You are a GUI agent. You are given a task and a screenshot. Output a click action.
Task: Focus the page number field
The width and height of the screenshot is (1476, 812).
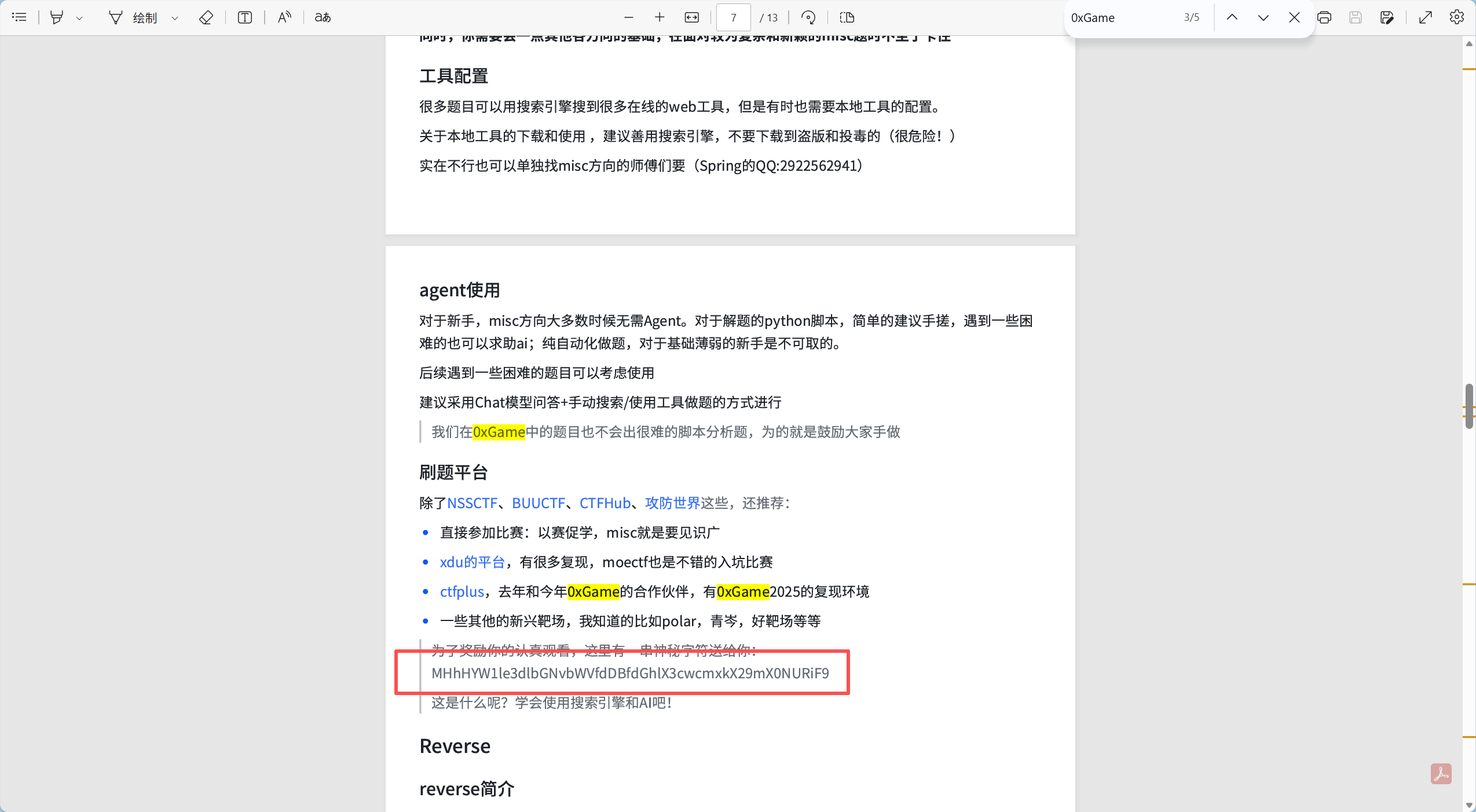tap(733, 17)
